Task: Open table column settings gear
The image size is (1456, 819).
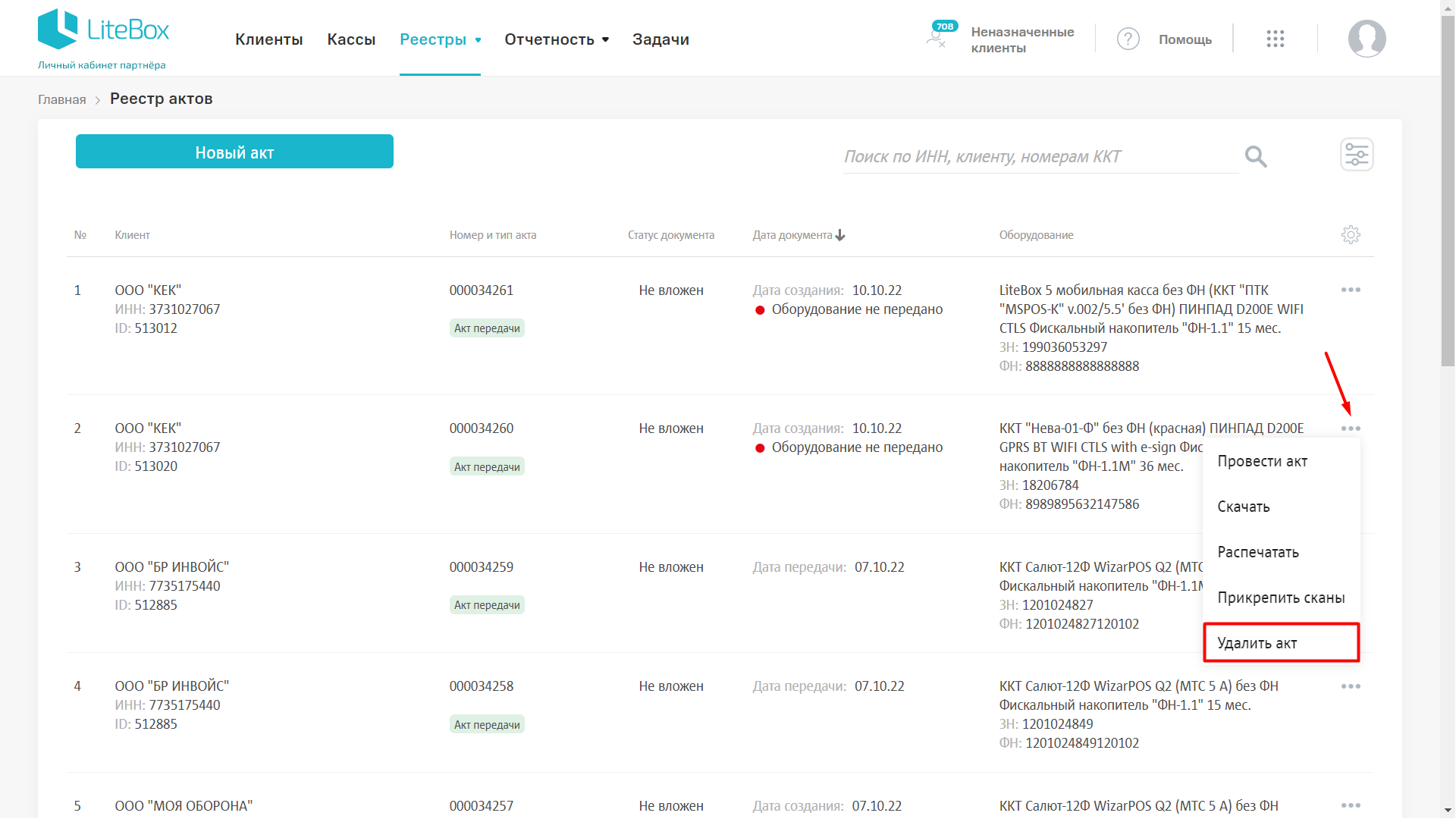Action: tap(1351, 235)
